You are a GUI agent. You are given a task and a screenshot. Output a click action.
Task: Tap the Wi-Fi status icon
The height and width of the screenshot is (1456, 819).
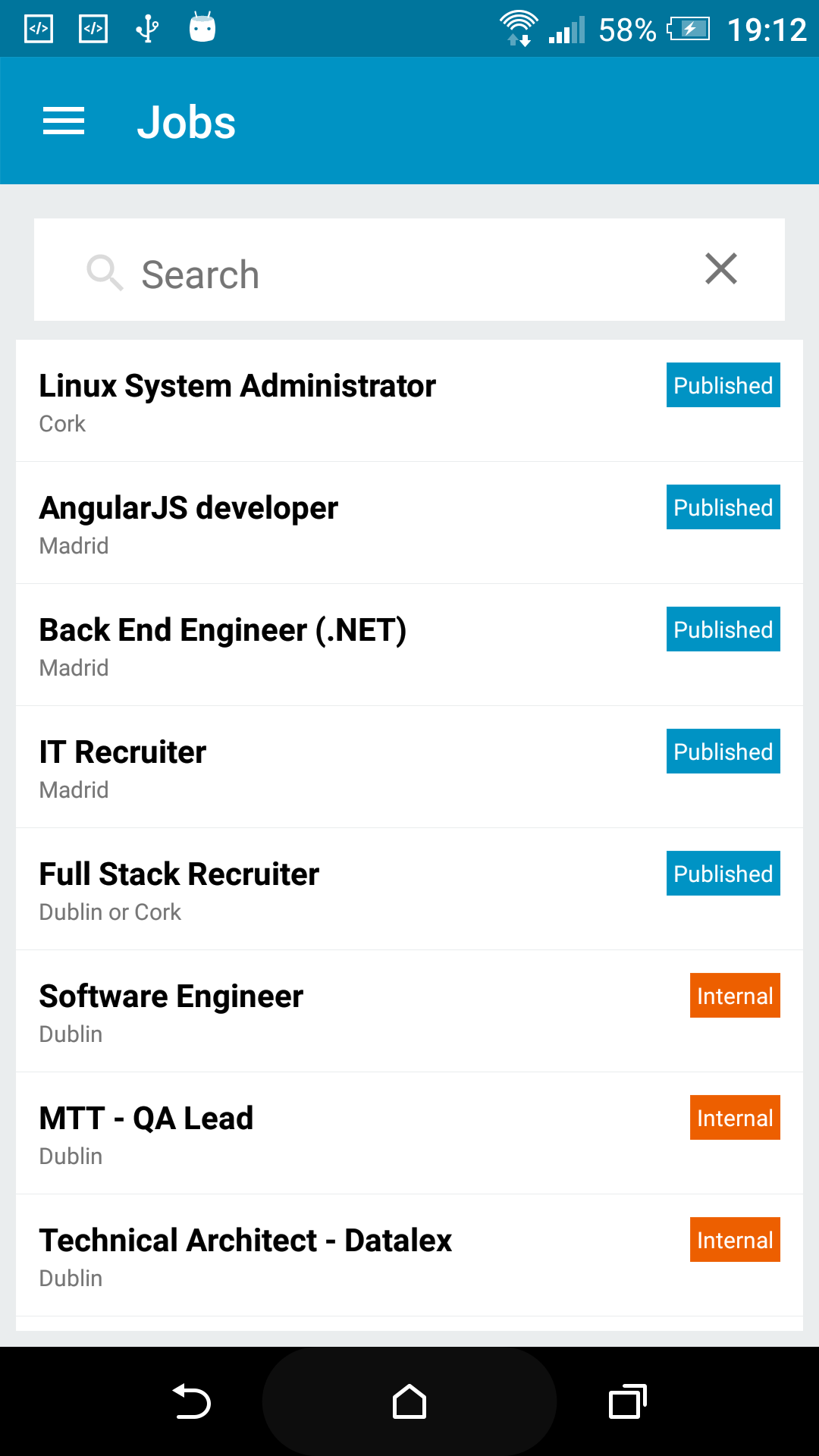[x=519, y=28]
